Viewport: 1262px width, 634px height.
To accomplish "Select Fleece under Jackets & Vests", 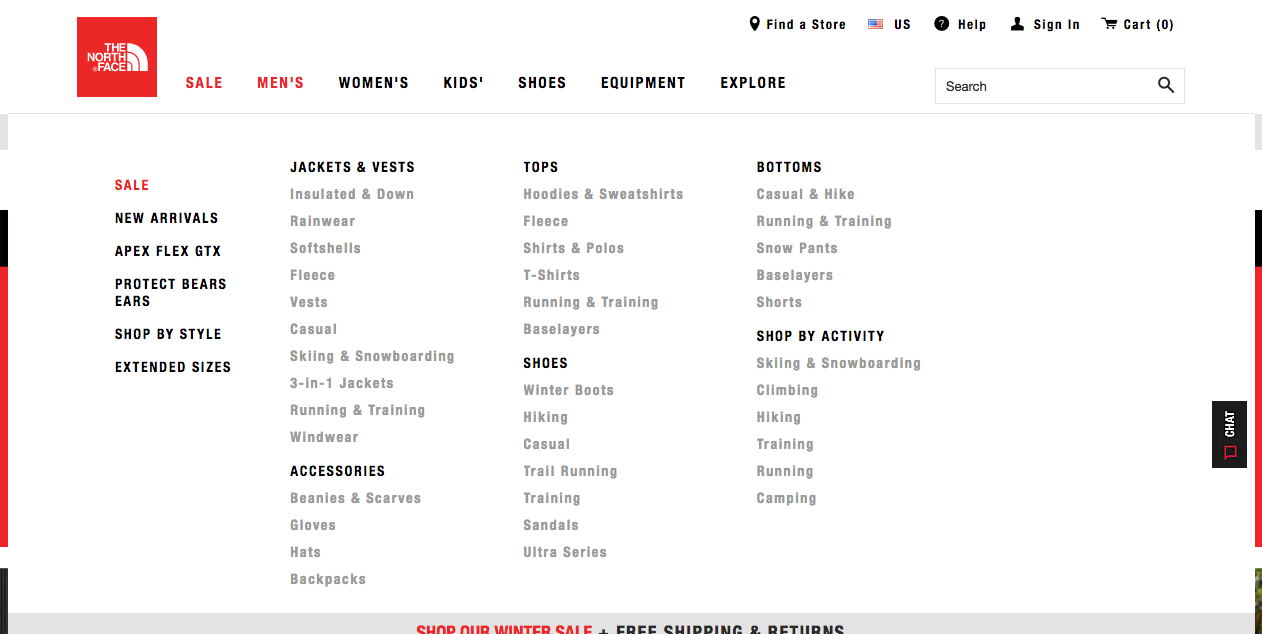I will tap(313, 275).
